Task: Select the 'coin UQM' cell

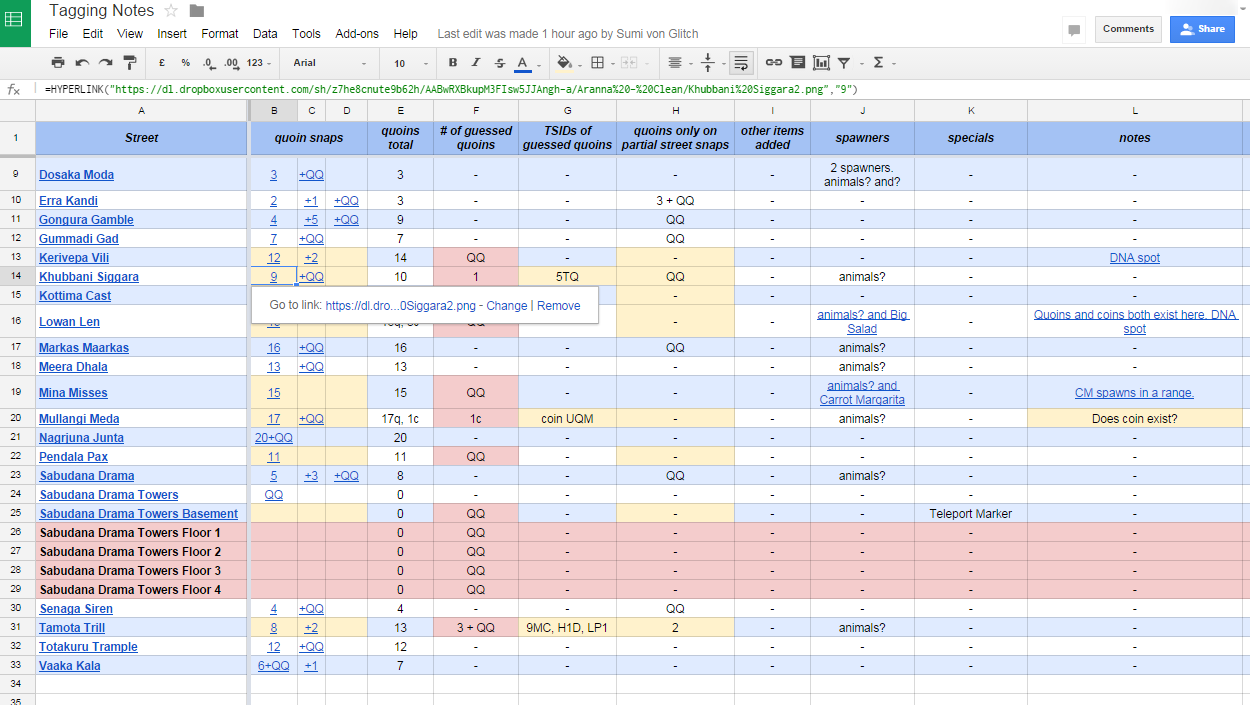Action: pos(567,419)
